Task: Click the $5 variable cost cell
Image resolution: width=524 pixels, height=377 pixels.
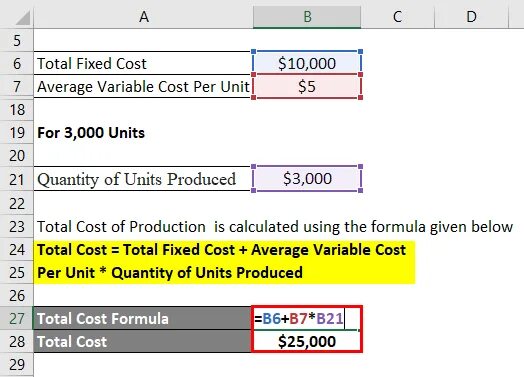Action: click(x=307, y=87)
